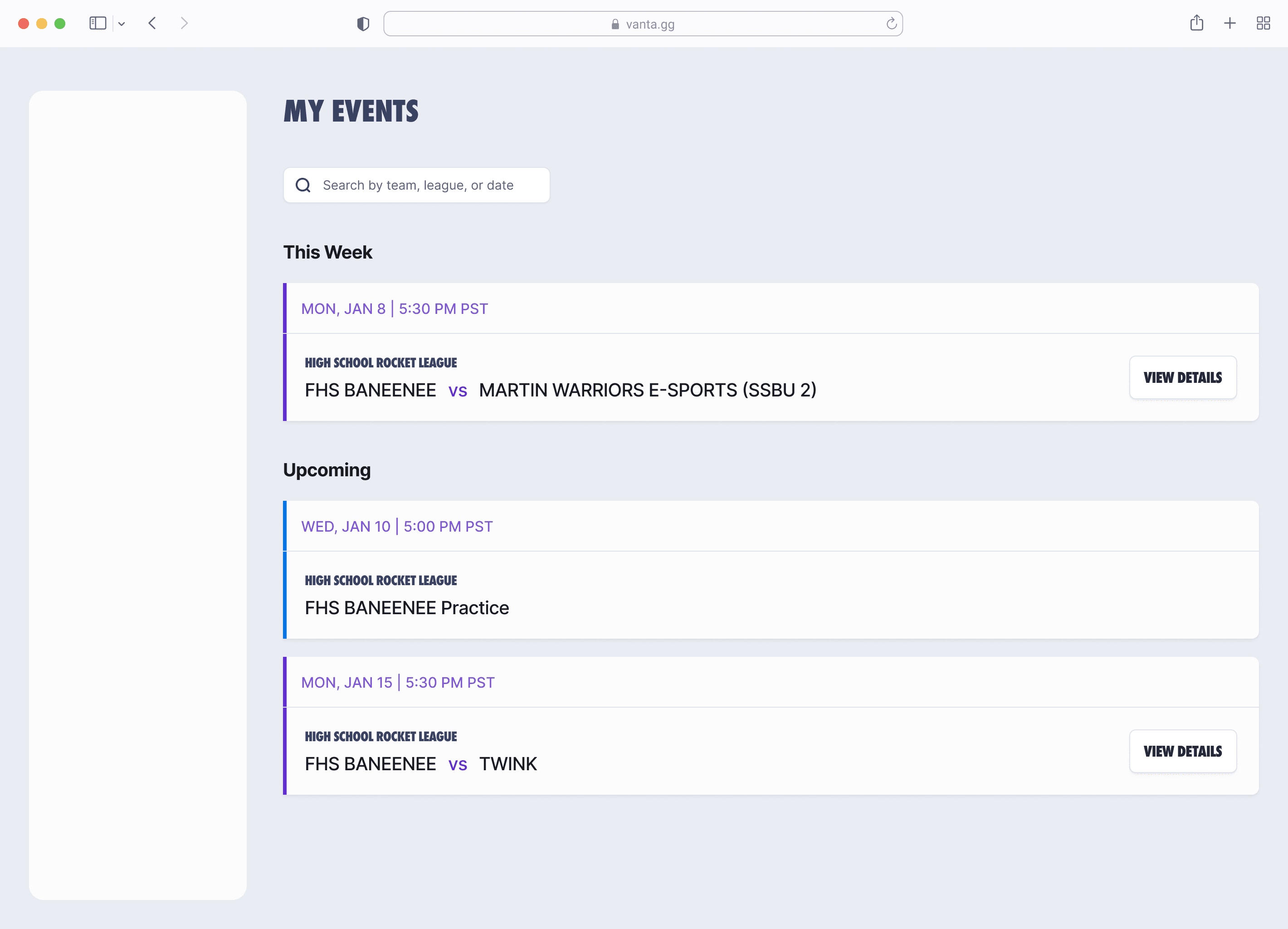Viewport: 1288px width, 929px height.
Task: Click the forward navigation arrow
Action: (184, 23)
